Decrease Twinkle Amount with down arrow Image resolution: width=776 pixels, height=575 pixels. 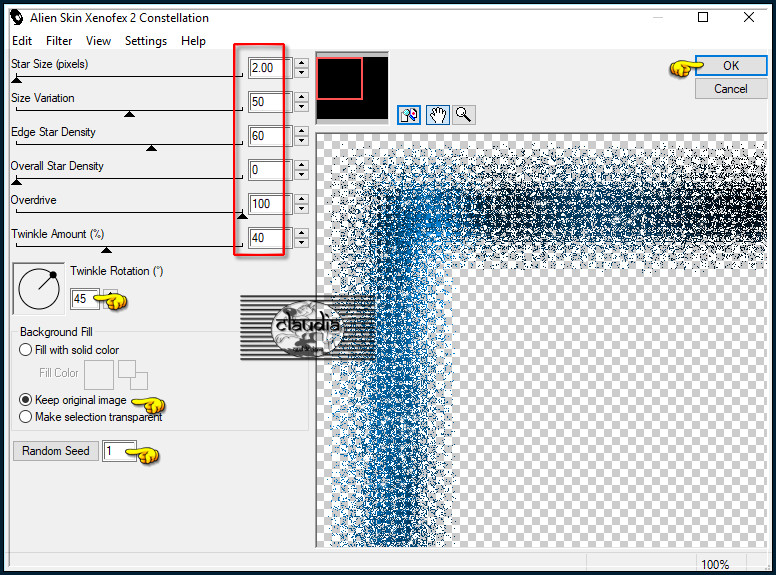click(x=301, y=242)
